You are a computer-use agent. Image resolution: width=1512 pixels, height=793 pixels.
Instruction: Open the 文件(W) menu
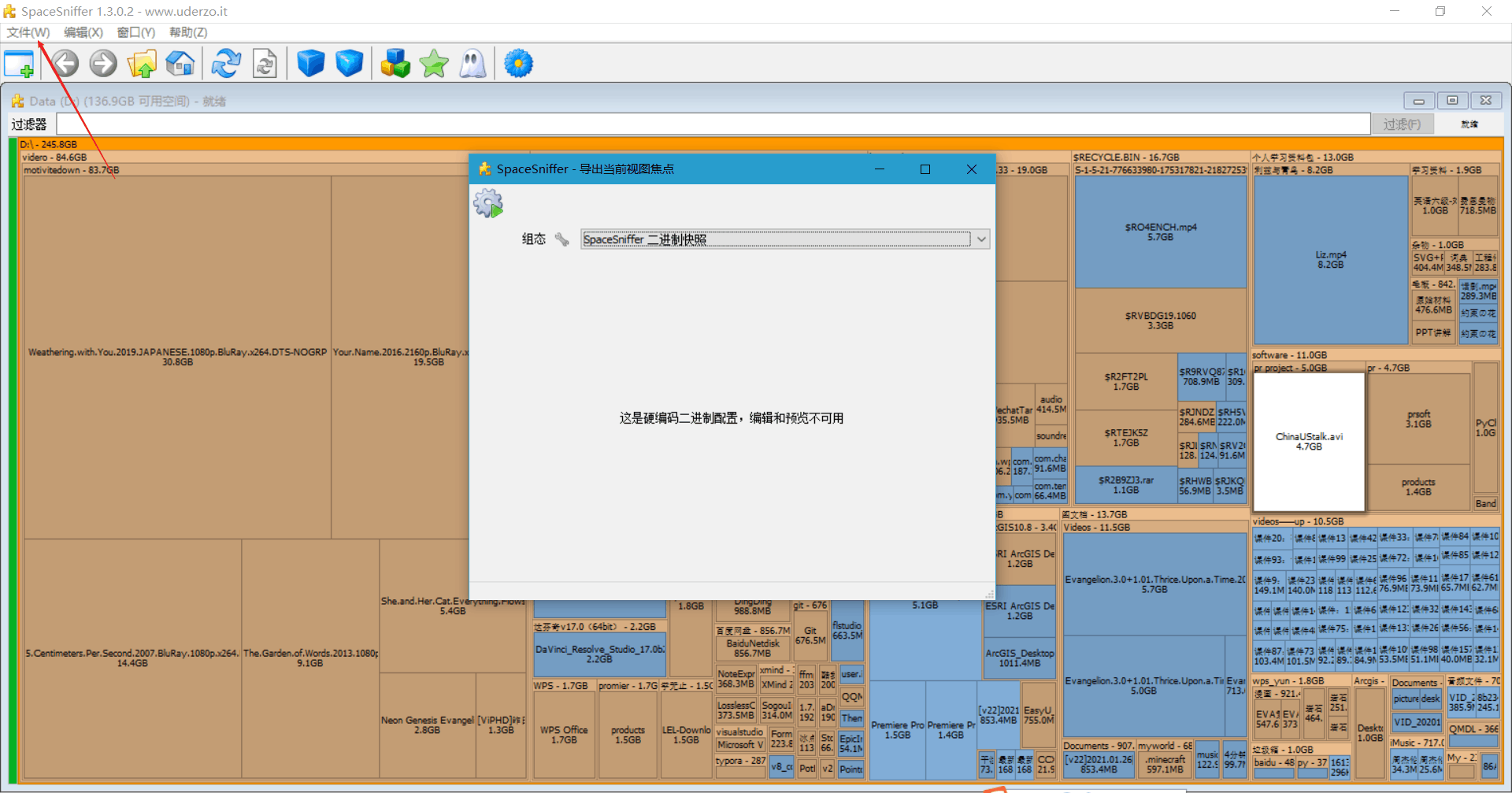(x=28, y=32)
